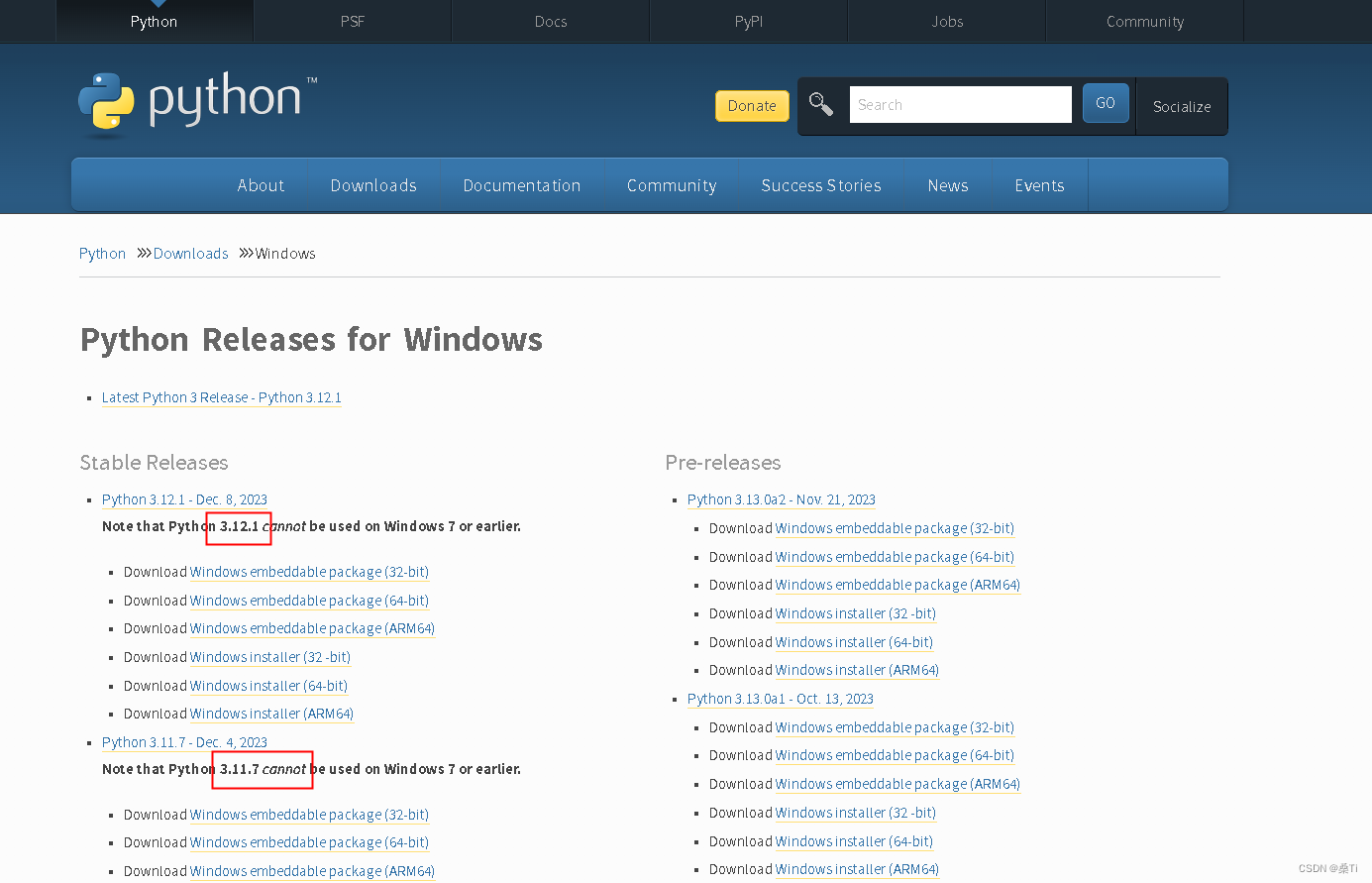Viewport: 1372px width, 883px height.
Task: Download 3.11.7 Windows embeddable package (64-bit)
Action: (309, 842)
